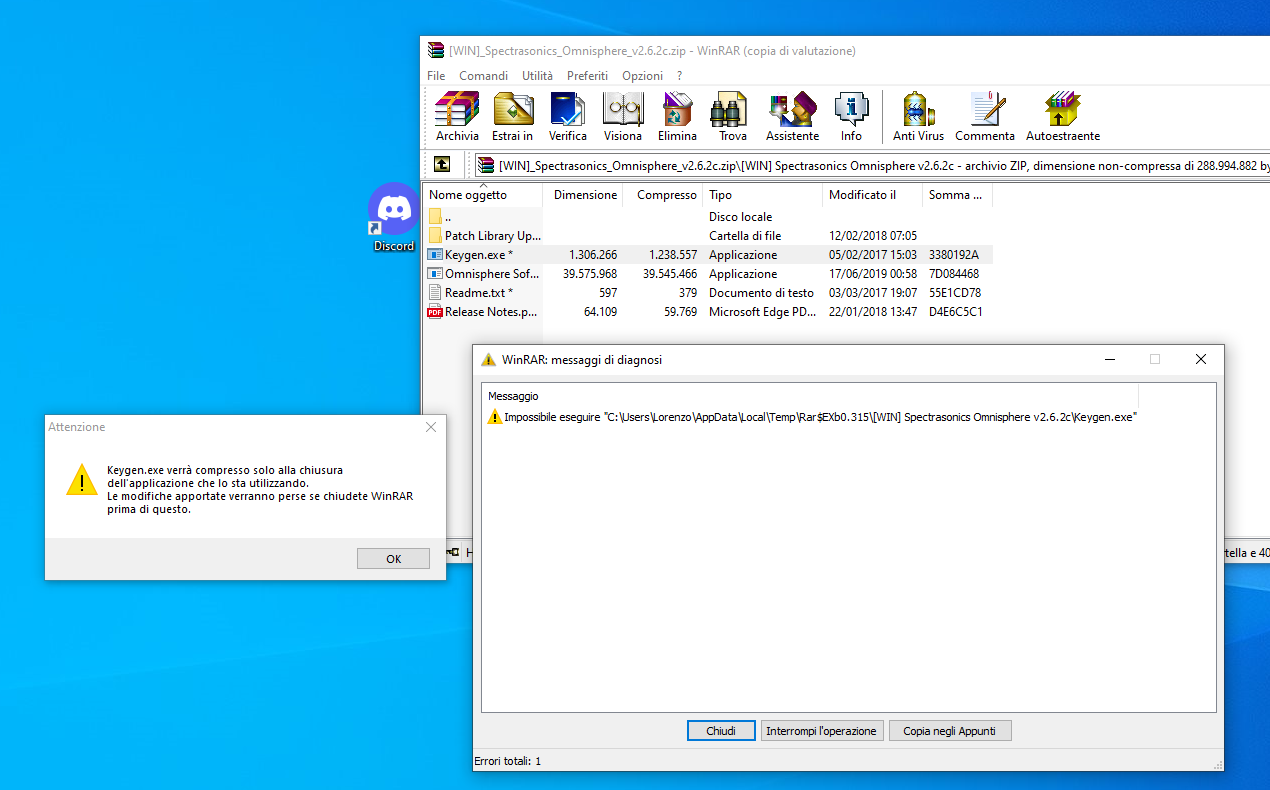Open the Utilità menu

(537, 76)
